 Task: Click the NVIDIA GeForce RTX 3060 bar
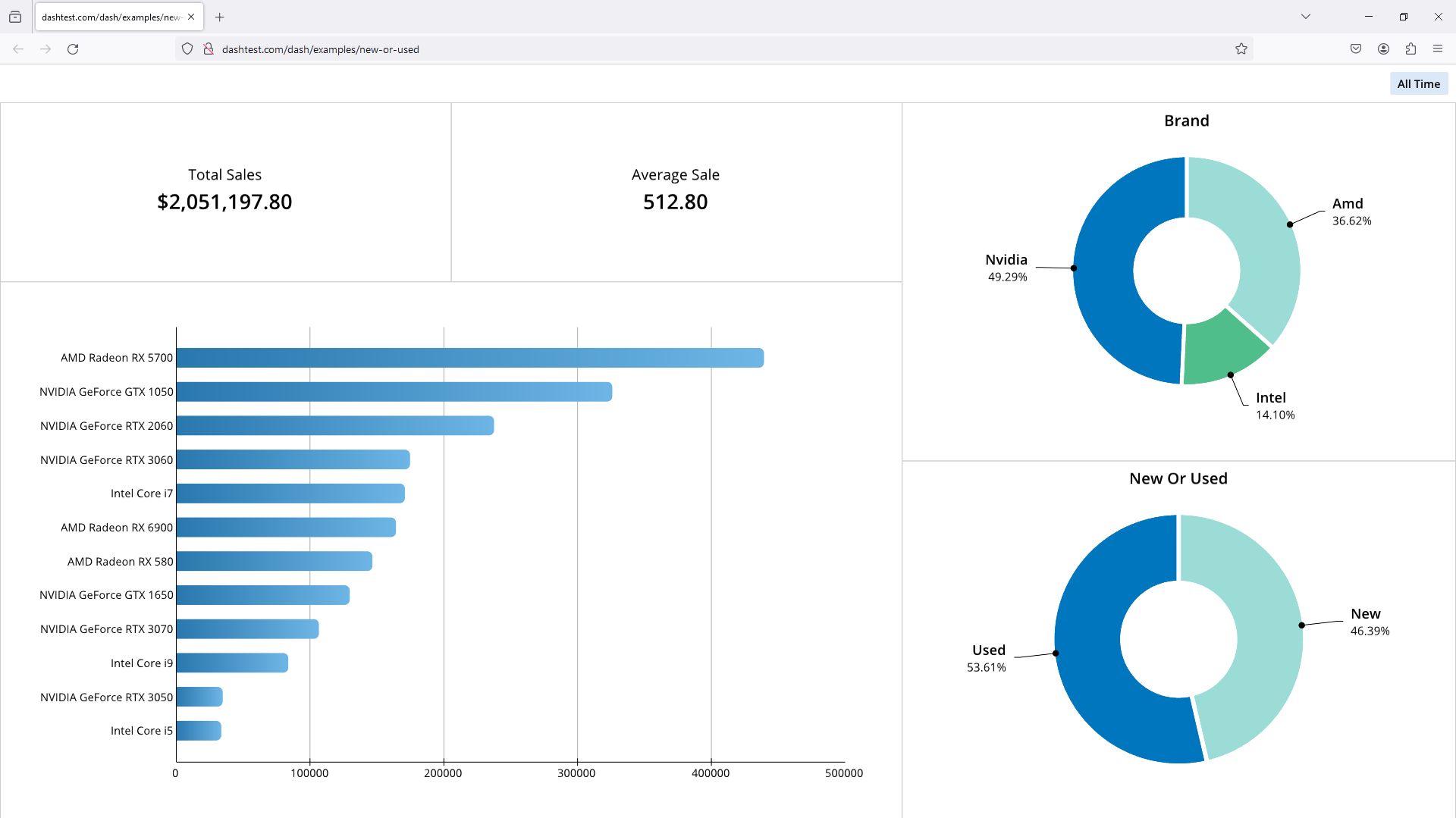coord(293,459)
